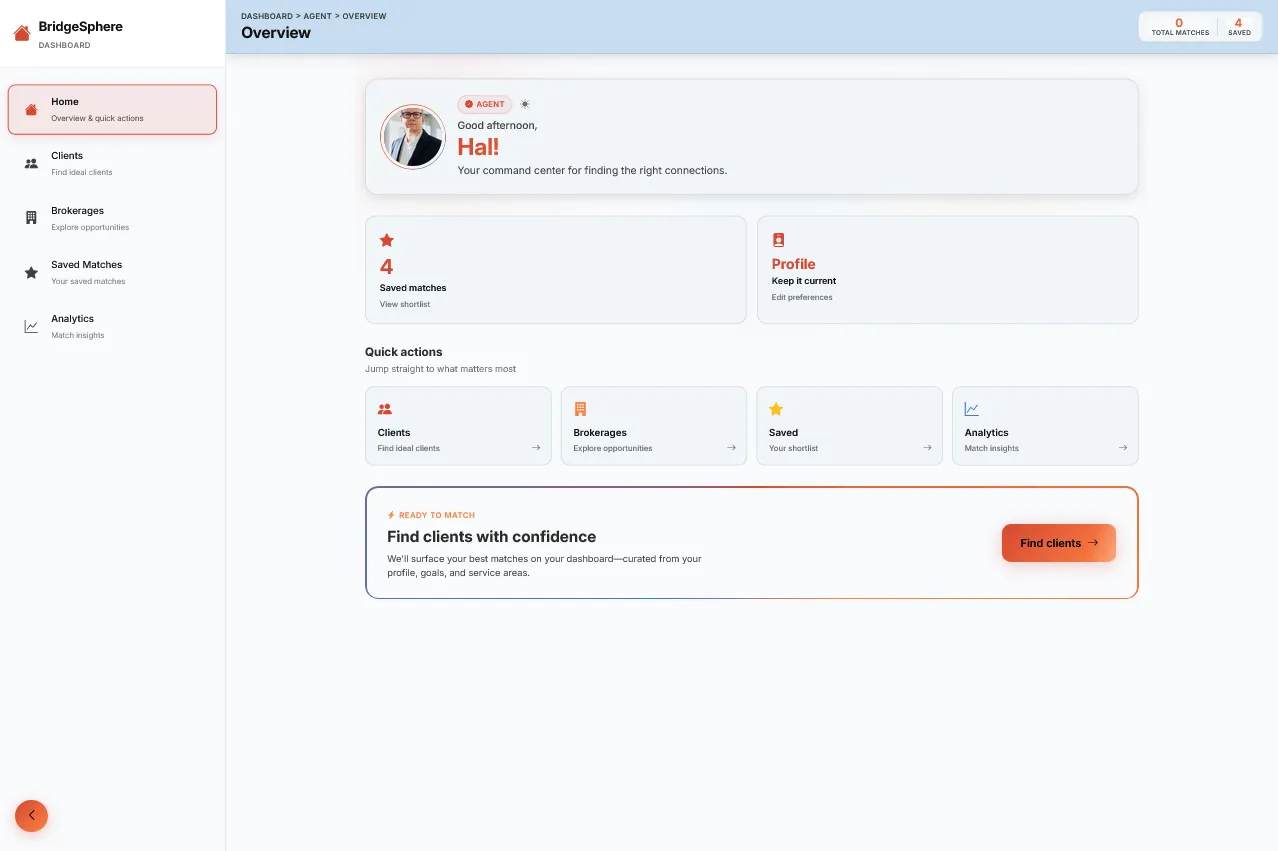Click the red star icon on the Saved matches card
The image size is (1278, 851).
coord(387,240)
